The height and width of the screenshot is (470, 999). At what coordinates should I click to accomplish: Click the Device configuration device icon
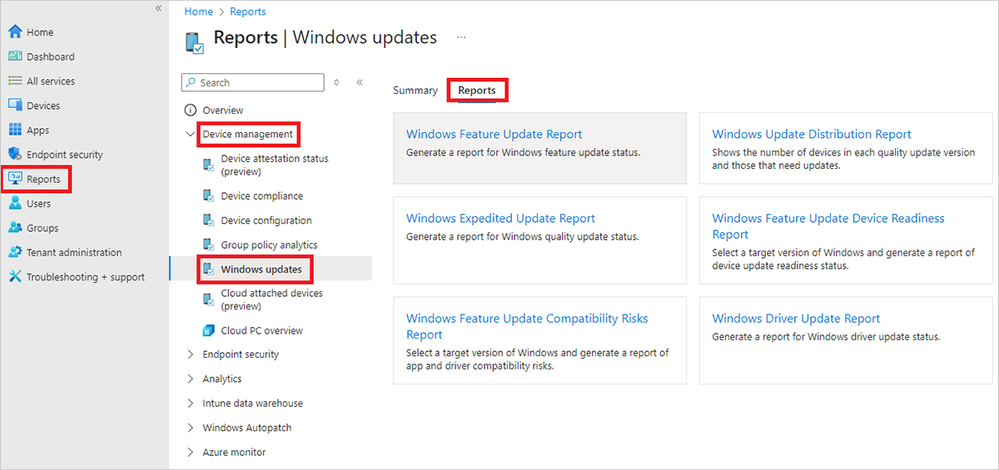[x=208, y=220]
